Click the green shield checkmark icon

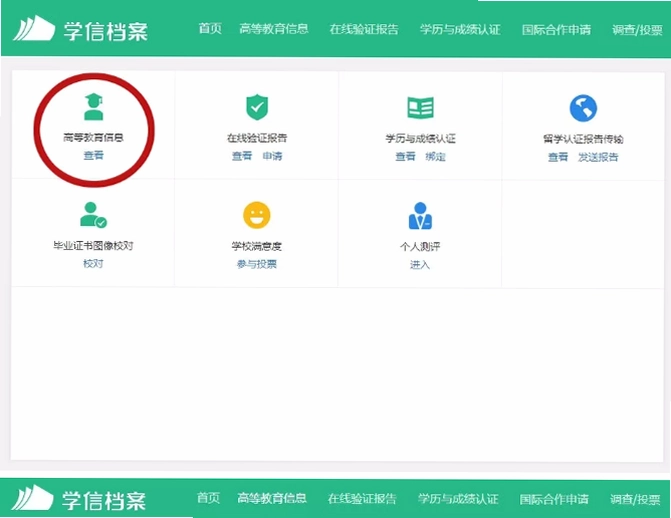point(257,107)
